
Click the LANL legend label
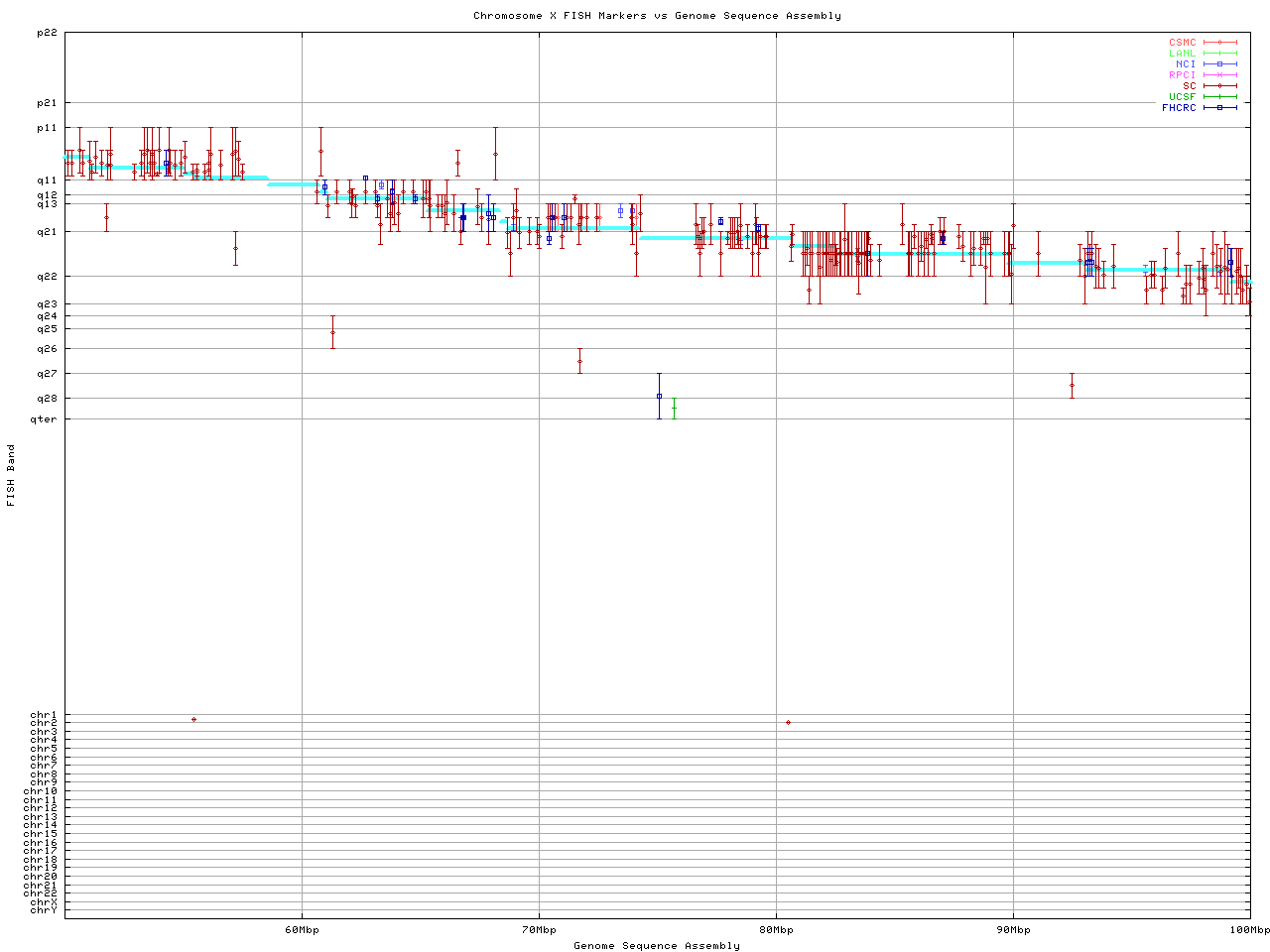[x=1182, y=54]
